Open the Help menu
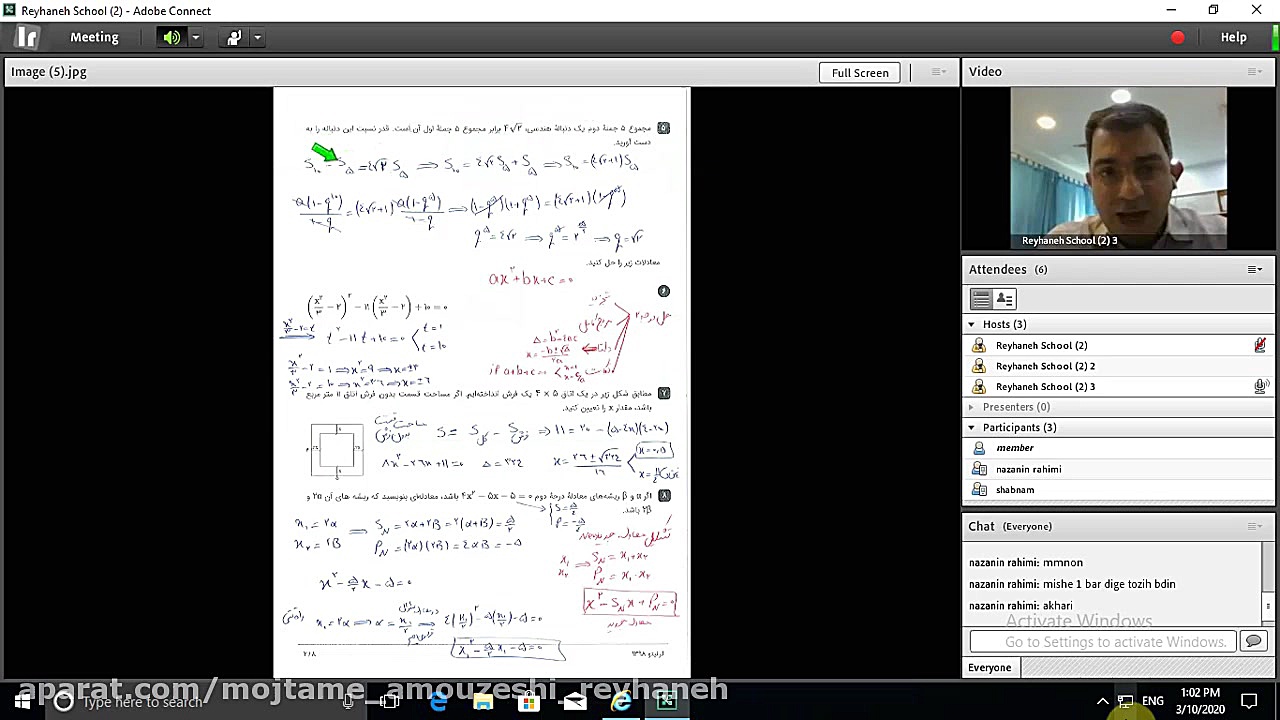This screenshot has width=1280, height=720. point(1233,37)
